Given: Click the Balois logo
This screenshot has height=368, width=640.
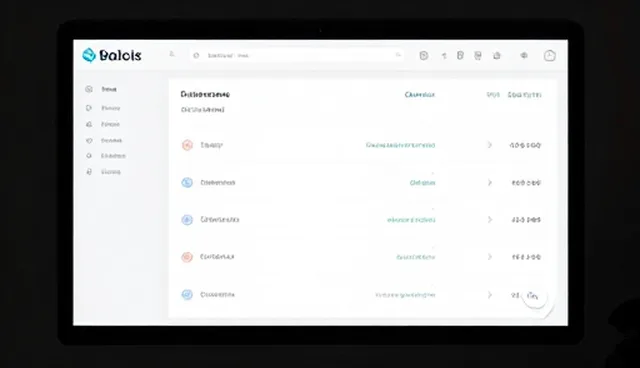Looking at the screenshot, I should (x=111, y=55).
